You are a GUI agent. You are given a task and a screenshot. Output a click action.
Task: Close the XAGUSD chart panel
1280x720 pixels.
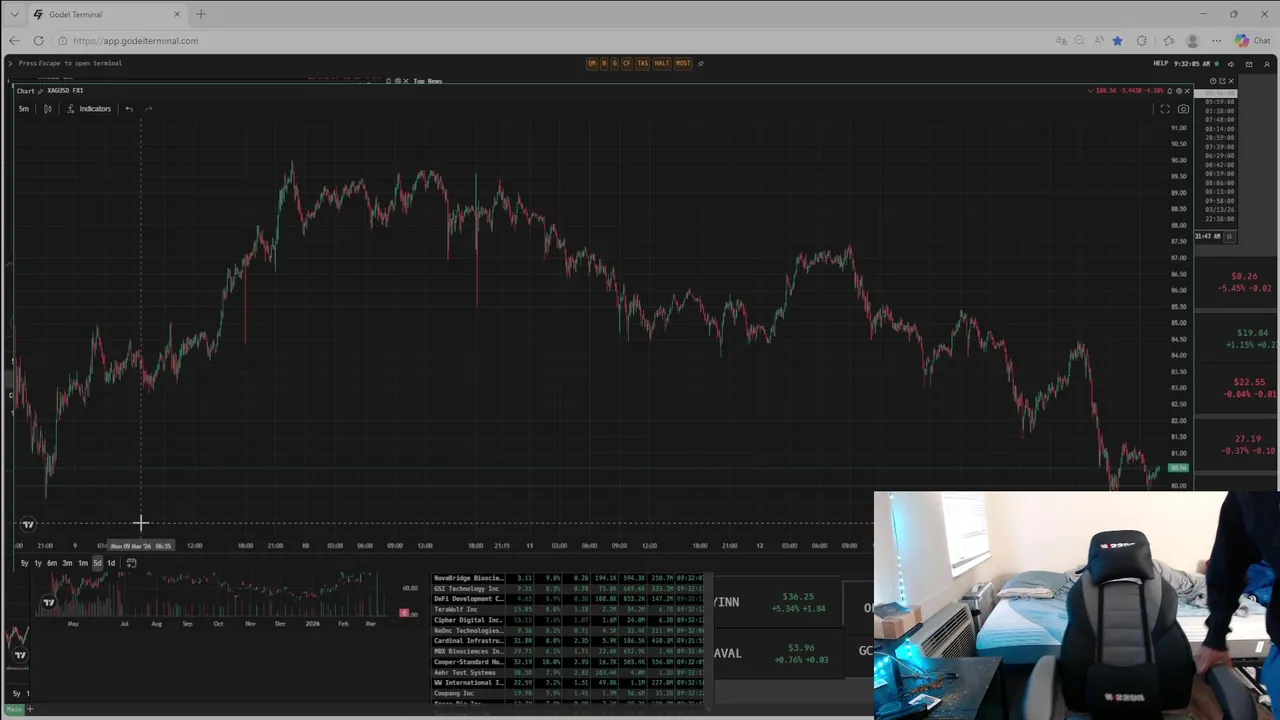pyautogui.click(x=1188, y=91)
